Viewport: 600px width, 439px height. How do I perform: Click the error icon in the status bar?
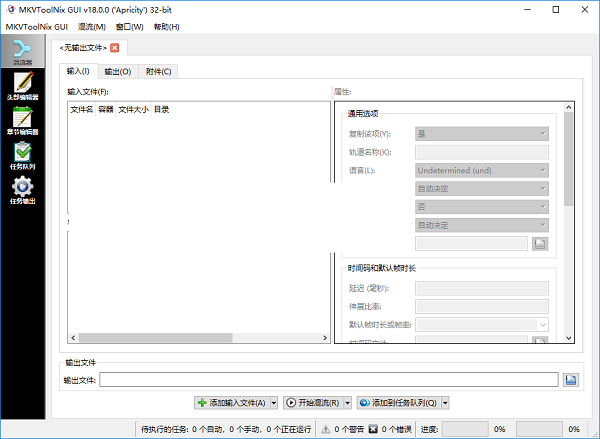pyautogui.click(x=373, y=429)
